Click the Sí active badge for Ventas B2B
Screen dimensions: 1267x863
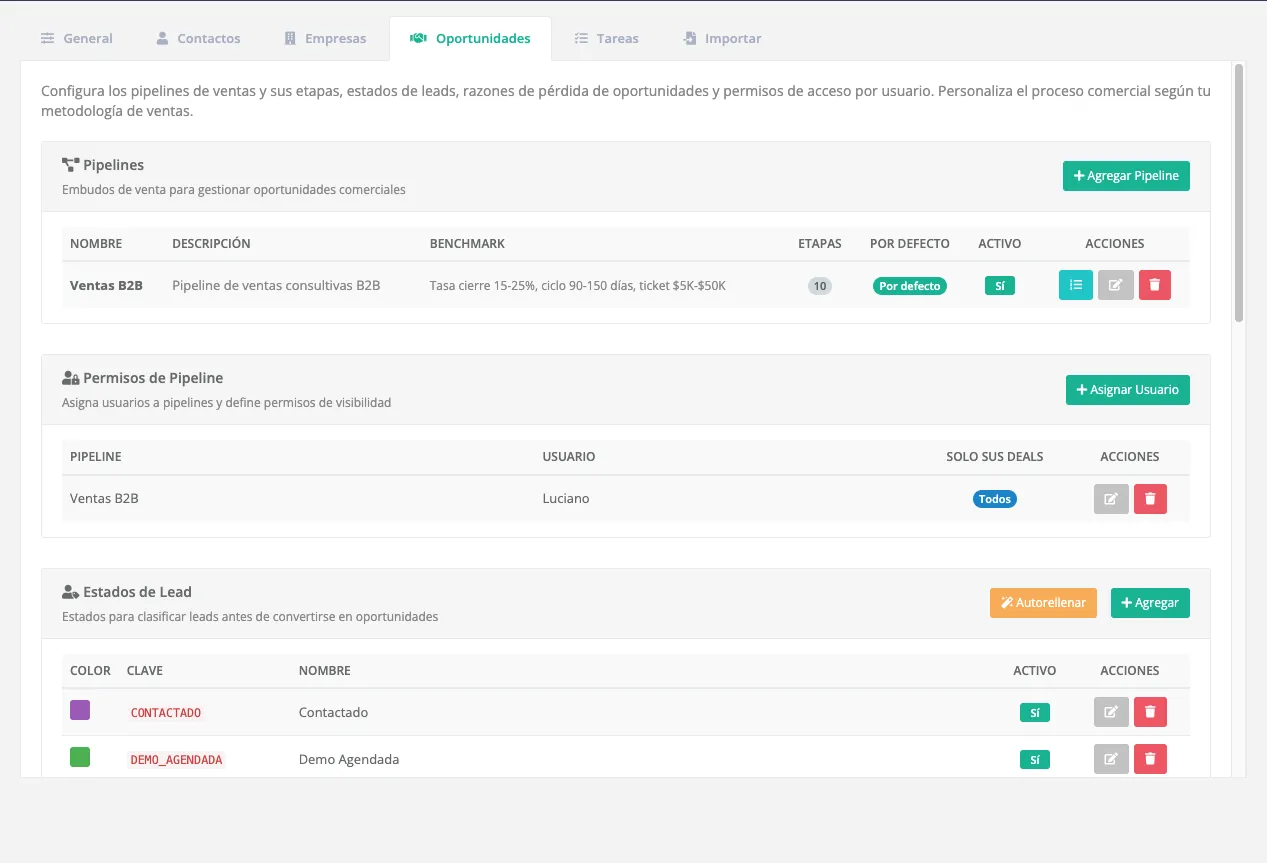pyautogui.click(x=1000, y=286)
